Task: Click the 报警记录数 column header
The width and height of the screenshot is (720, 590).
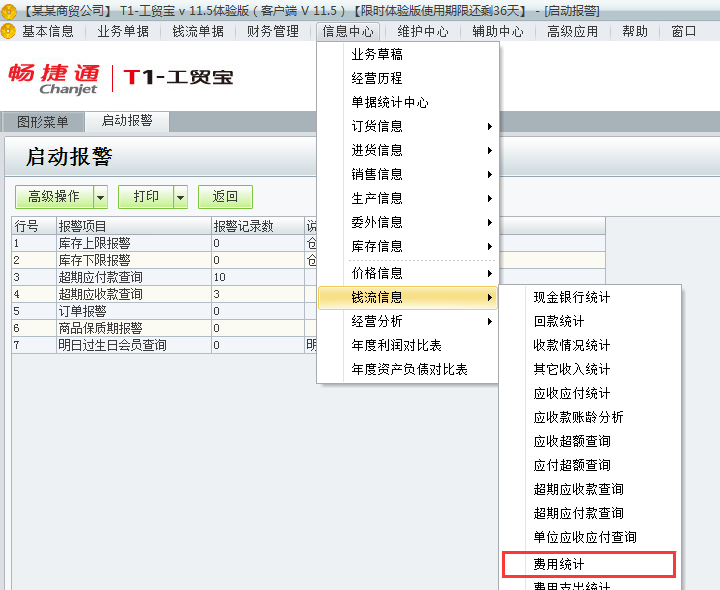Action: [x=258, y=226]
